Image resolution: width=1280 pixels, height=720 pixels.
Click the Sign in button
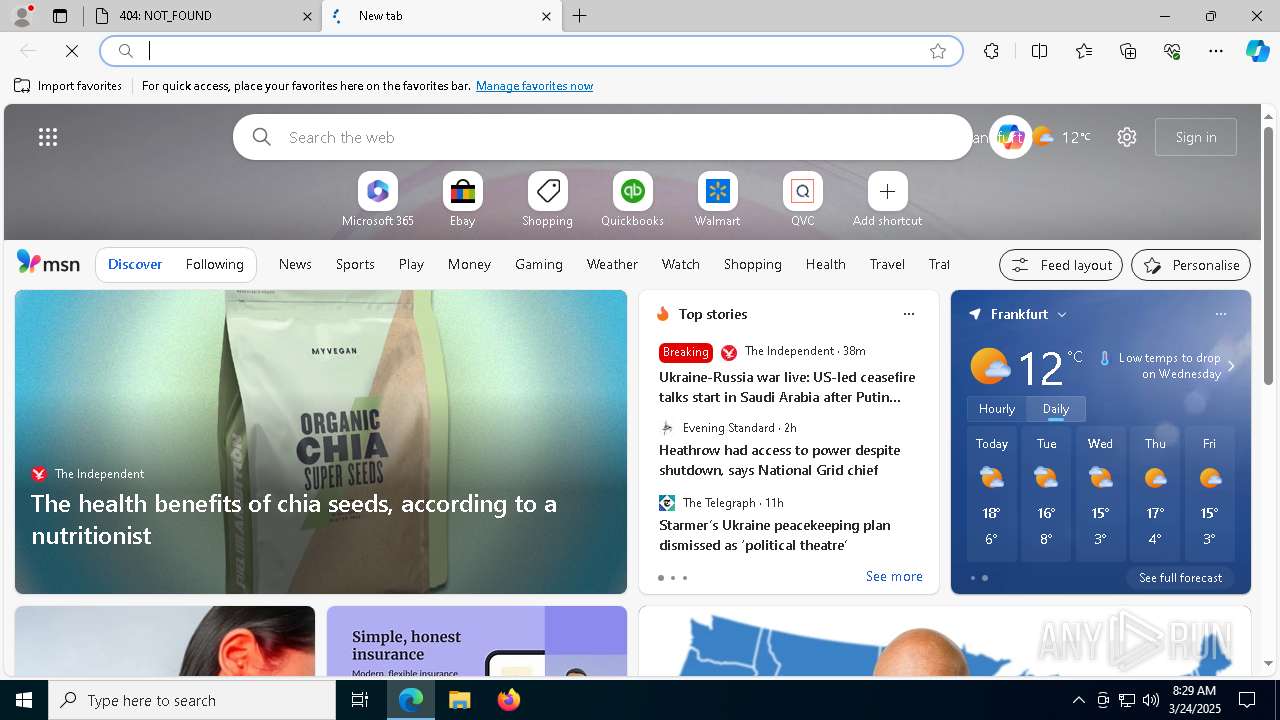click(1196, 137)
